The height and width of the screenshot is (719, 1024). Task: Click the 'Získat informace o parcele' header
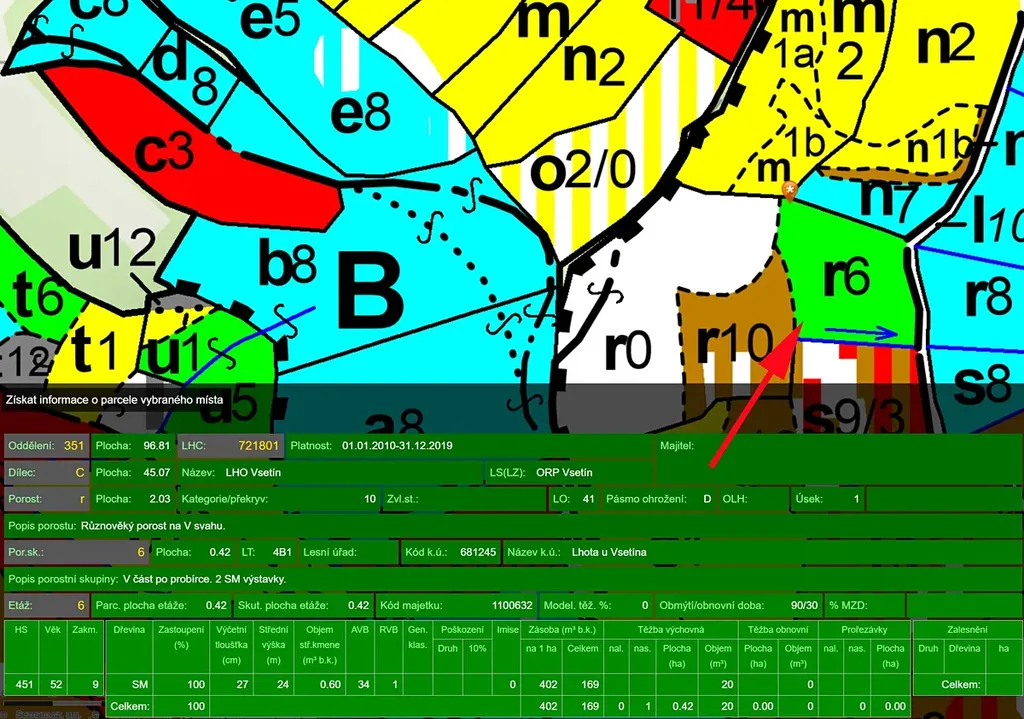(x=114, y=400)
